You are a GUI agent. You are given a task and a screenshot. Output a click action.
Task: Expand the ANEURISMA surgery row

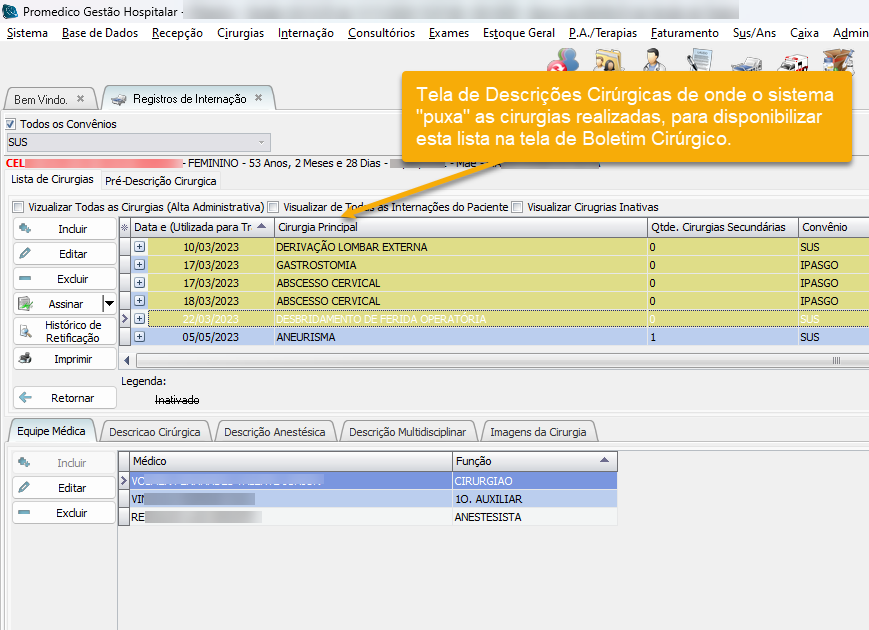coord(140,337)
